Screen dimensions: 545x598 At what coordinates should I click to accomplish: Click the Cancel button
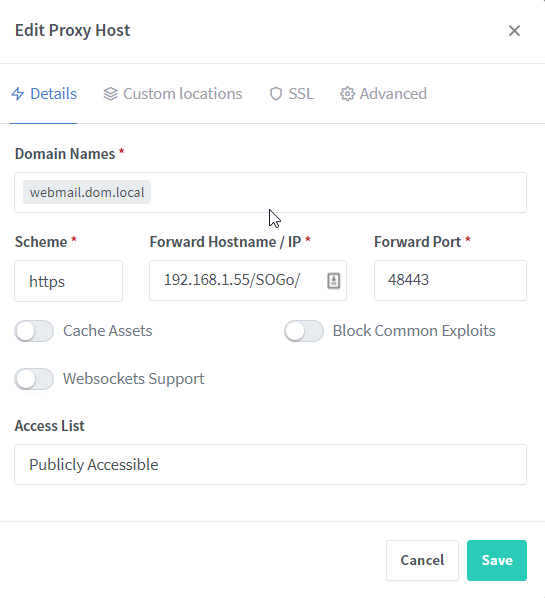click(422, 560)
